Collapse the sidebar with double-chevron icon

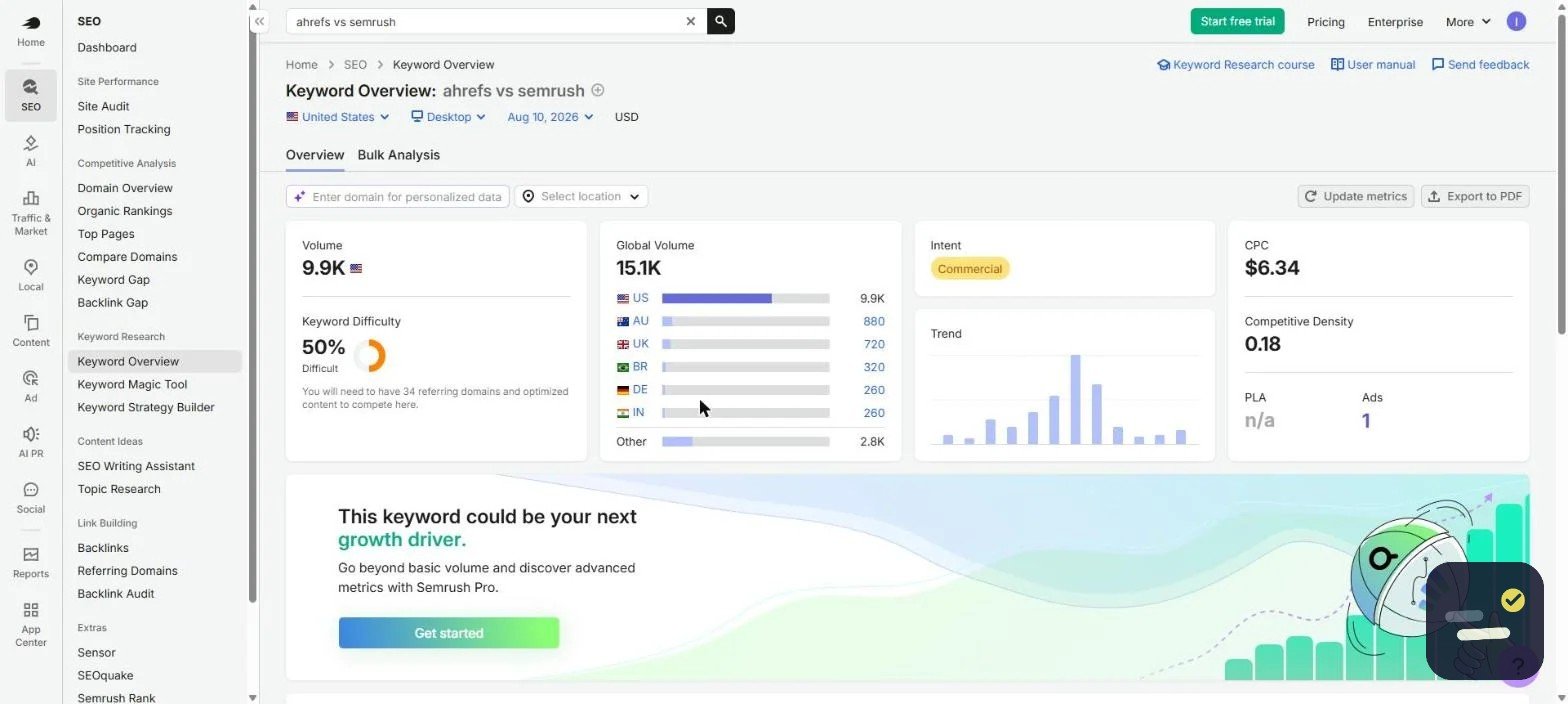[x=259, y=21]
